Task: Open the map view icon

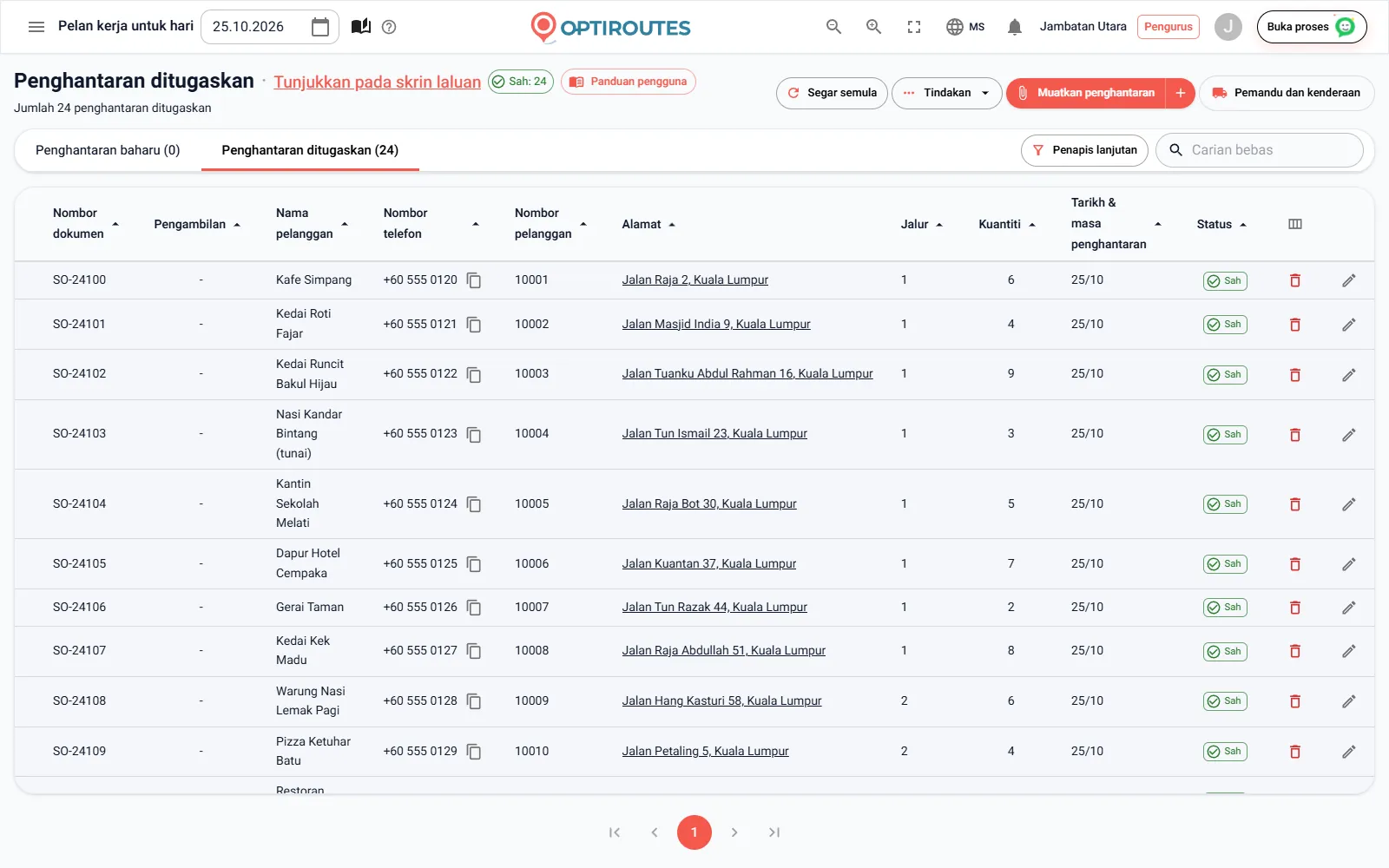Action: pyautogui.click(x=361, y=27)
